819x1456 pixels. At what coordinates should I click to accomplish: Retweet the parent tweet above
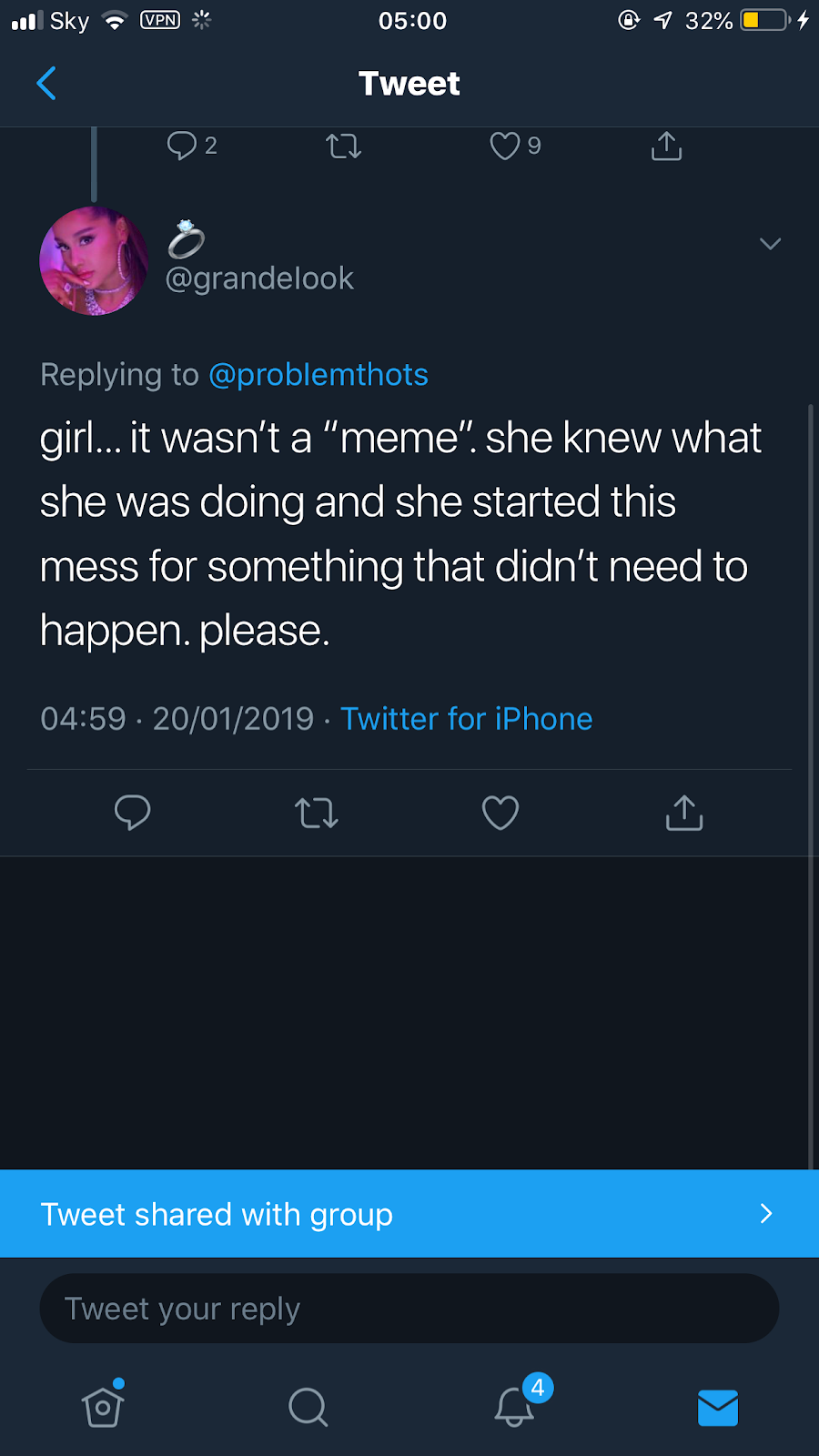click(x=344, y=146)
